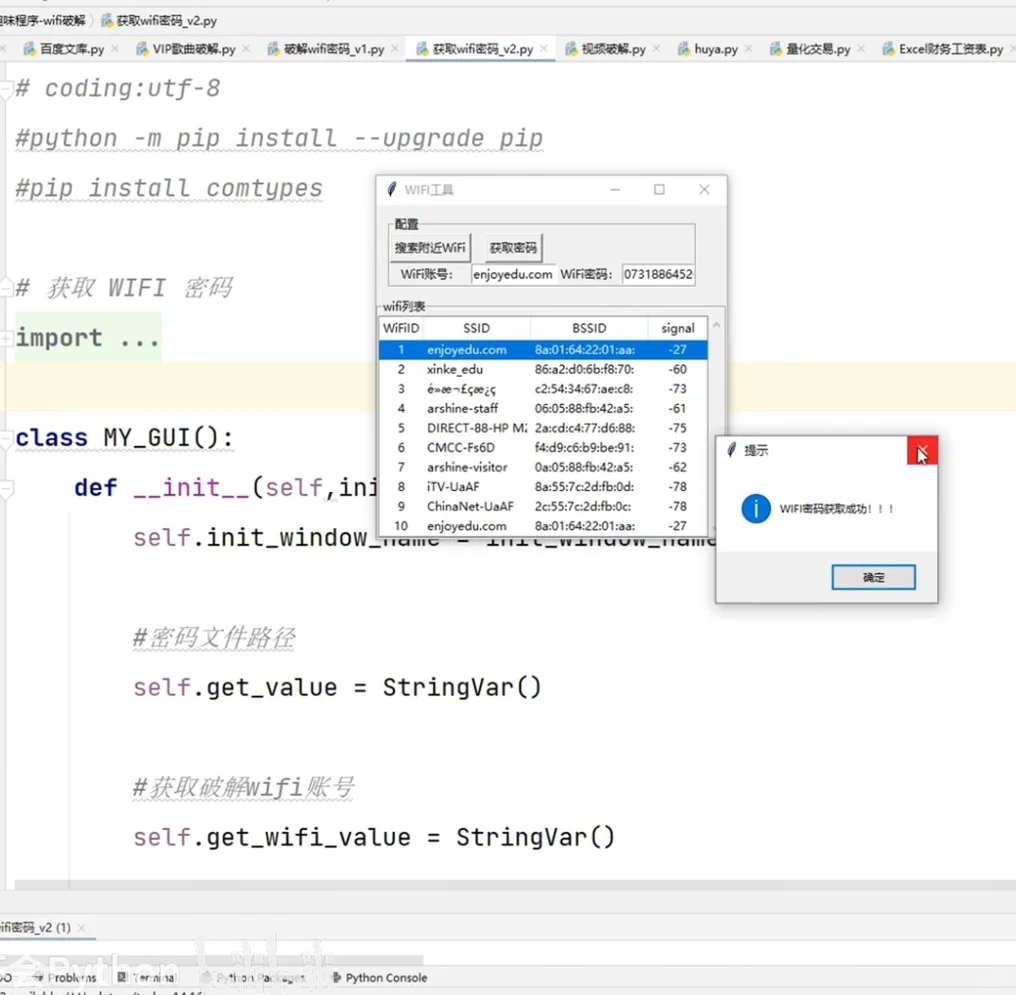The height and width of the screenshot is (995, 1016).
Task: Close the huya.py editor tab
Action: [x=748, y=49]
